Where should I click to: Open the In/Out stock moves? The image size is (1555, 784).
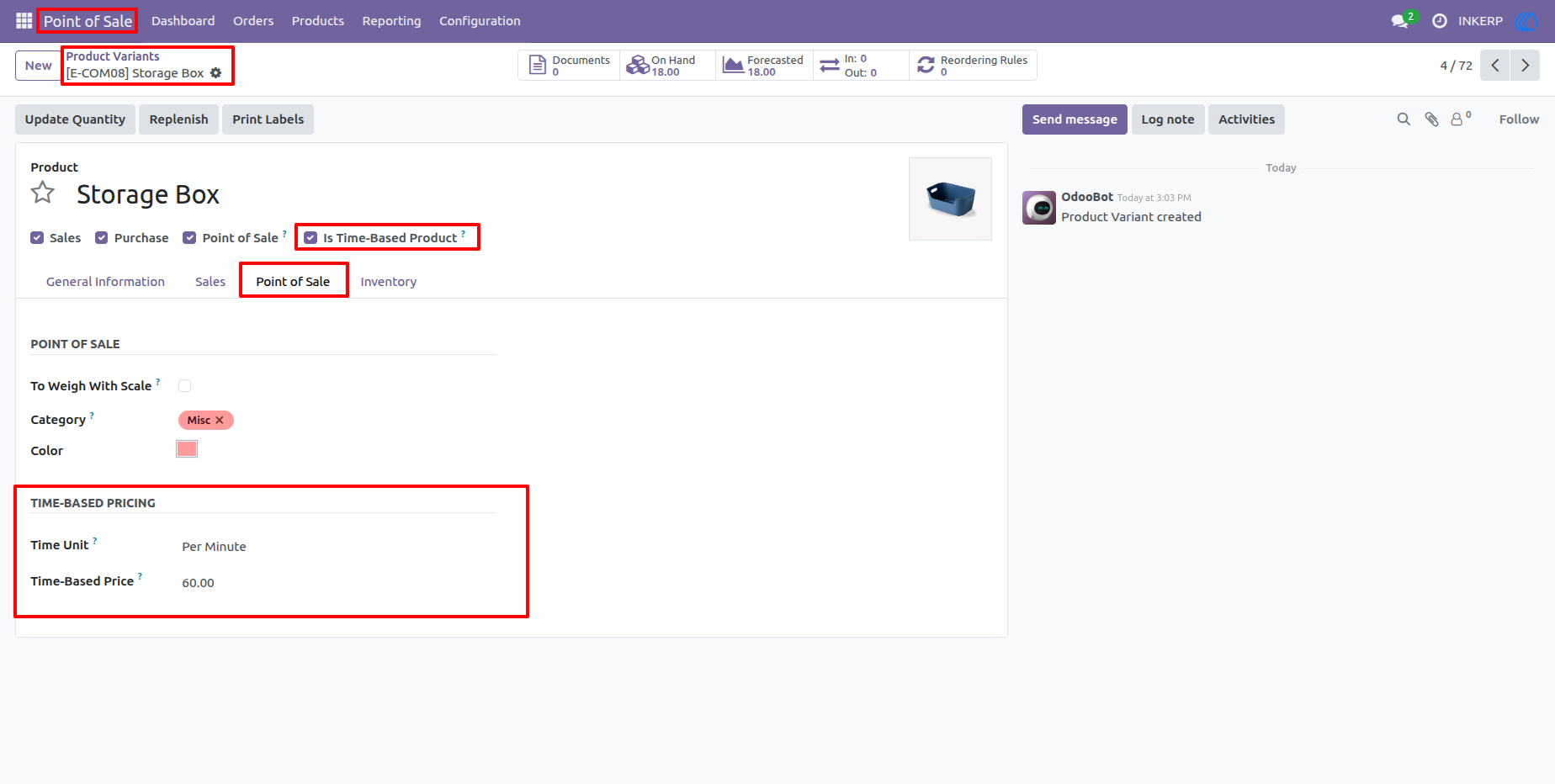[861, 65]
